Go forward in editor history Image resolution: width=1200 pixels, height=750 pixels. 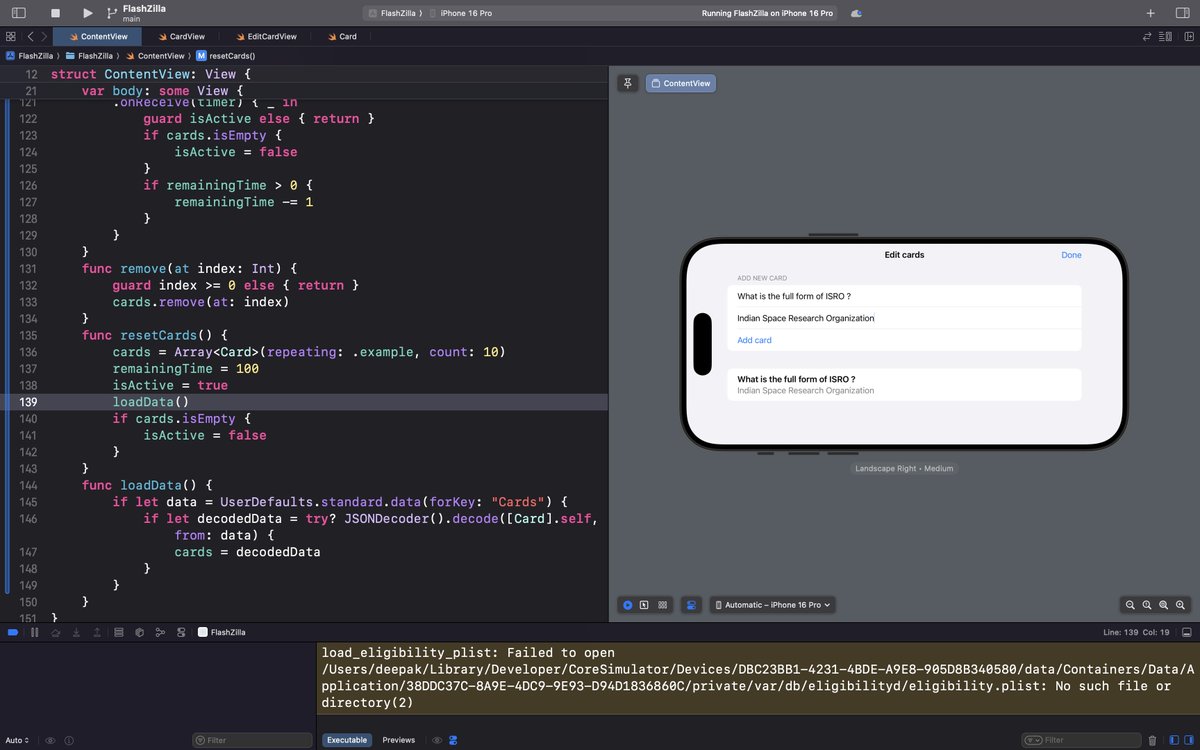pyautogui.click(x=44, y=36)
